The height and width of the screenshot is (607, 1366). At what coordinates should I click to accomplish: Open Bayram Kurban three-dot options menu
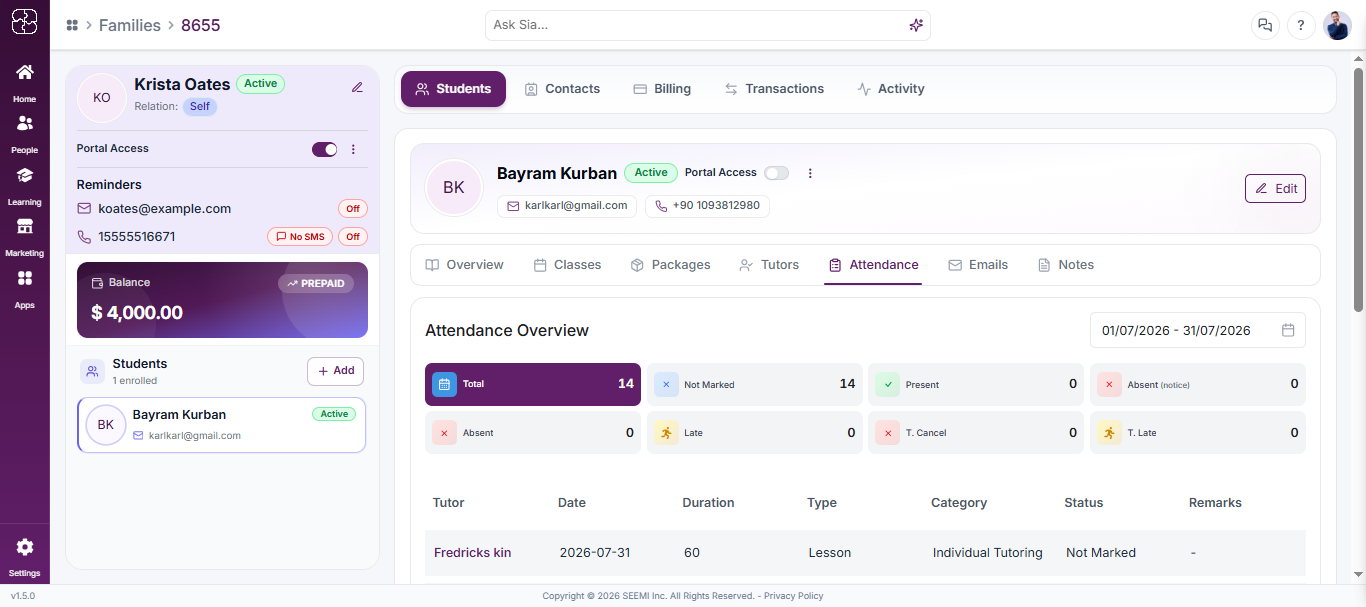coord(810,173)
